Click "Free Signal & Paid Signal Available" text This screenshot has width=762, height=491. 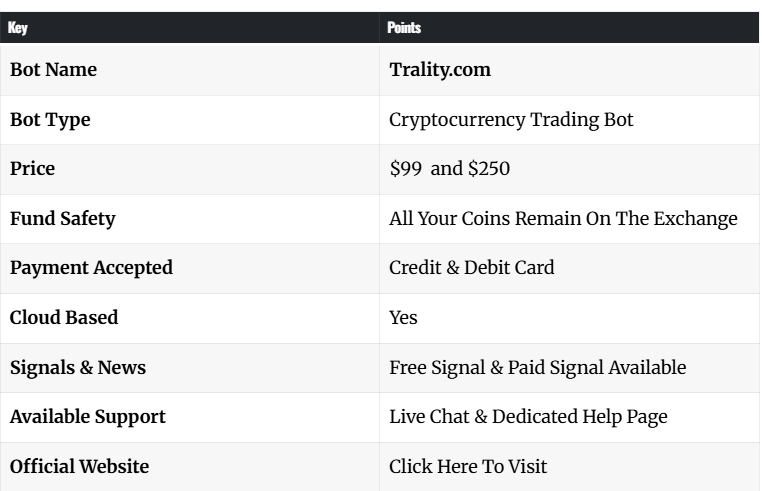(x=537, y=368)
